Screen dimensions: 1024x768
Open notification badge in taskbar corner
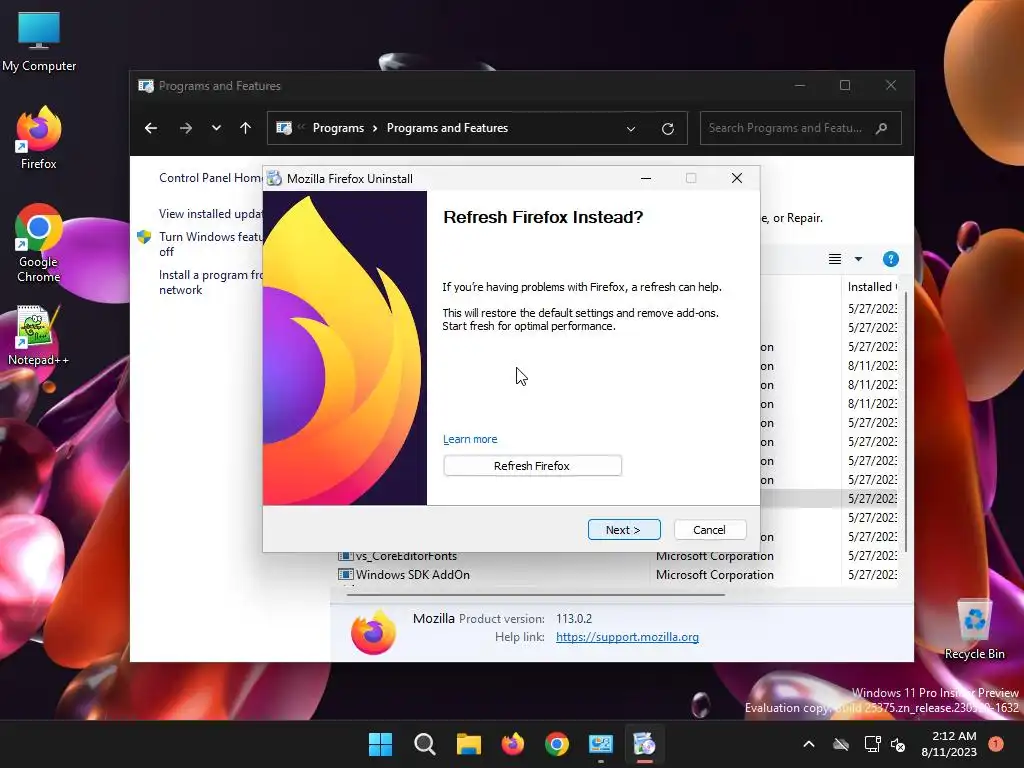[x=996, y=744]
